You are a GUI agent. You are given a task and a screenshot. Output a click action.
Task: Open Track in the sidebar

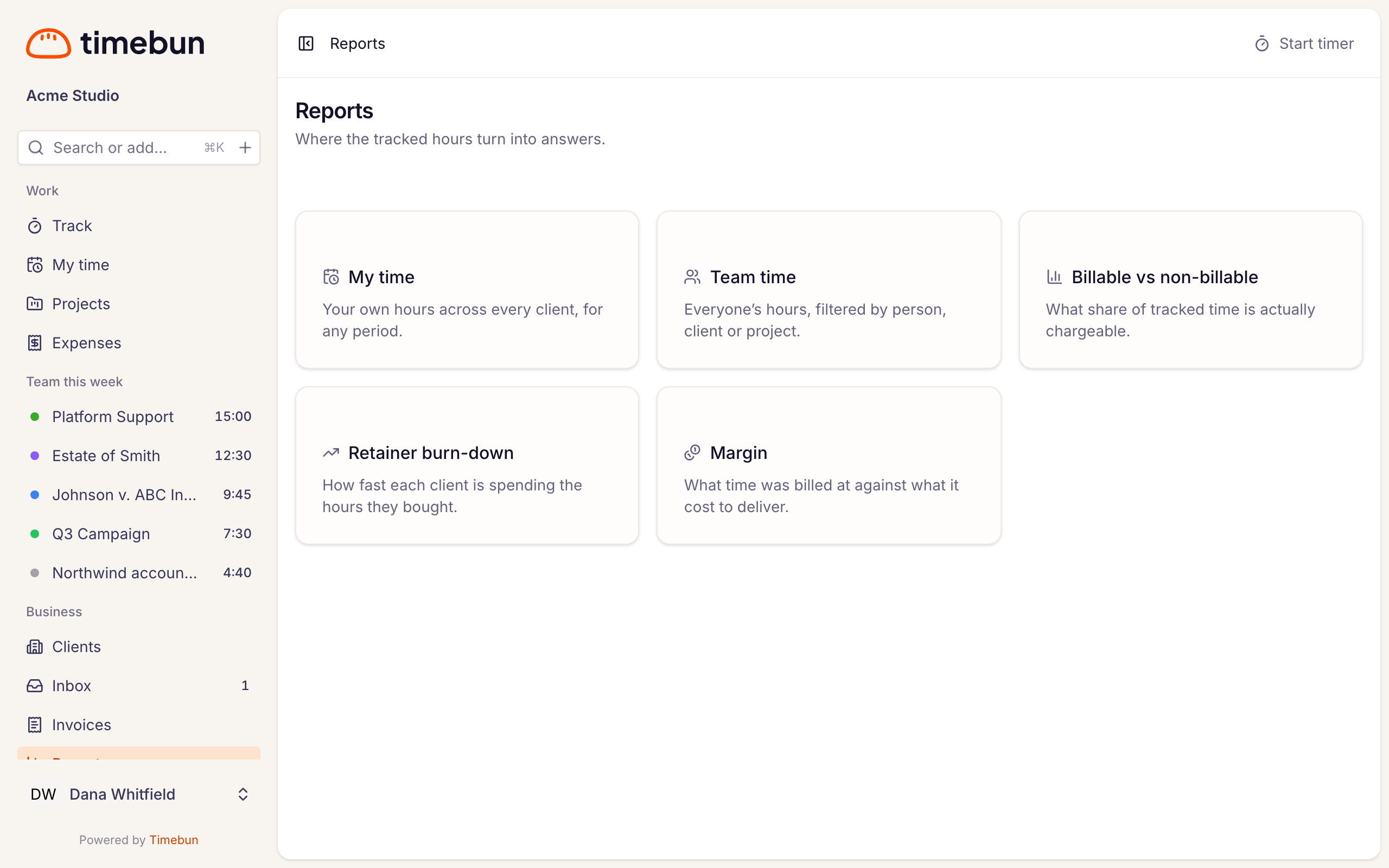pyautogui.click(x=139, y=226)
